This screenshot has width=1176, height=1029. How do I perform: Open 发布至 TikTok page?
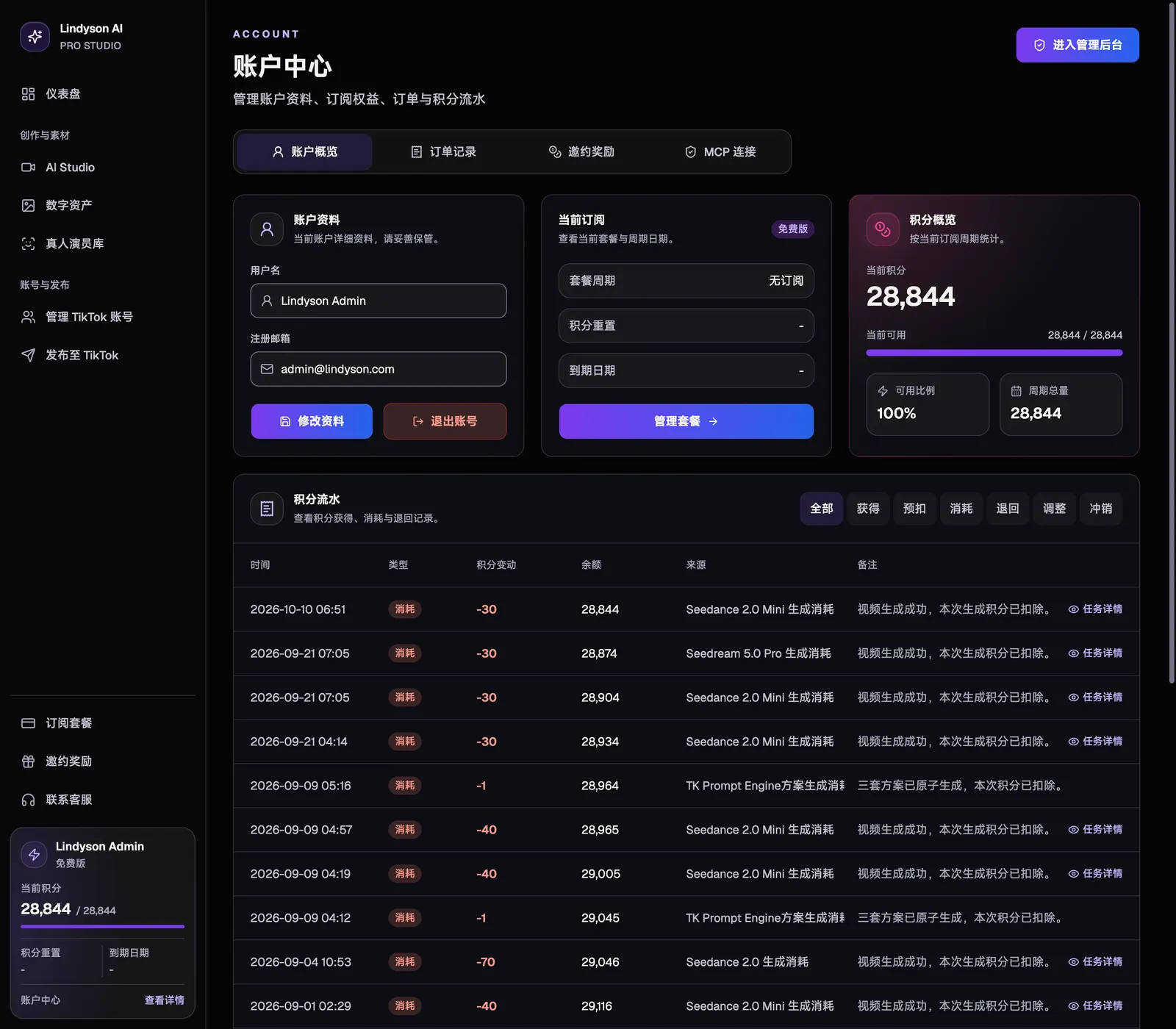click(x=103, y=355)
